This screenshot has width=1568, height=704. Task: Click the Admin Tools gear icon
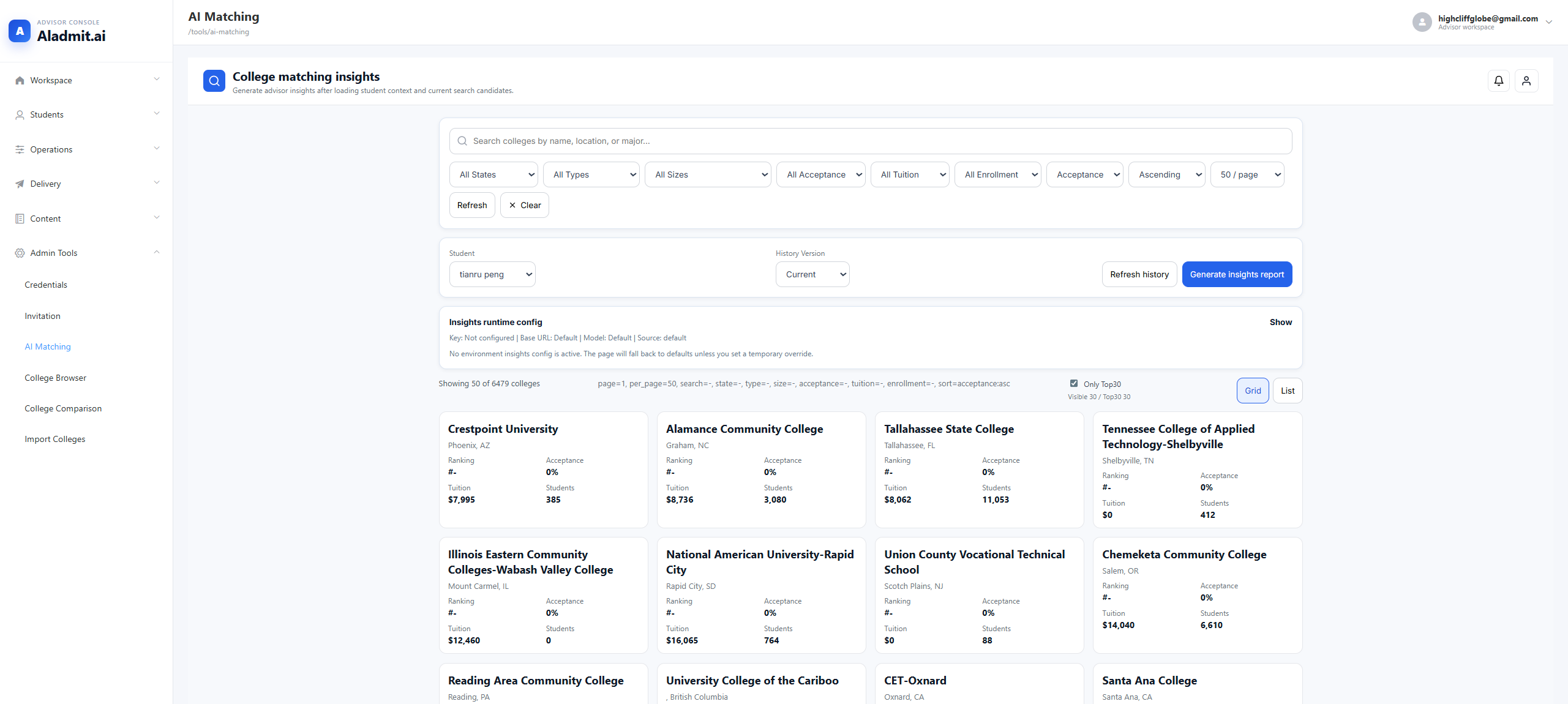(x=19, y=252)
